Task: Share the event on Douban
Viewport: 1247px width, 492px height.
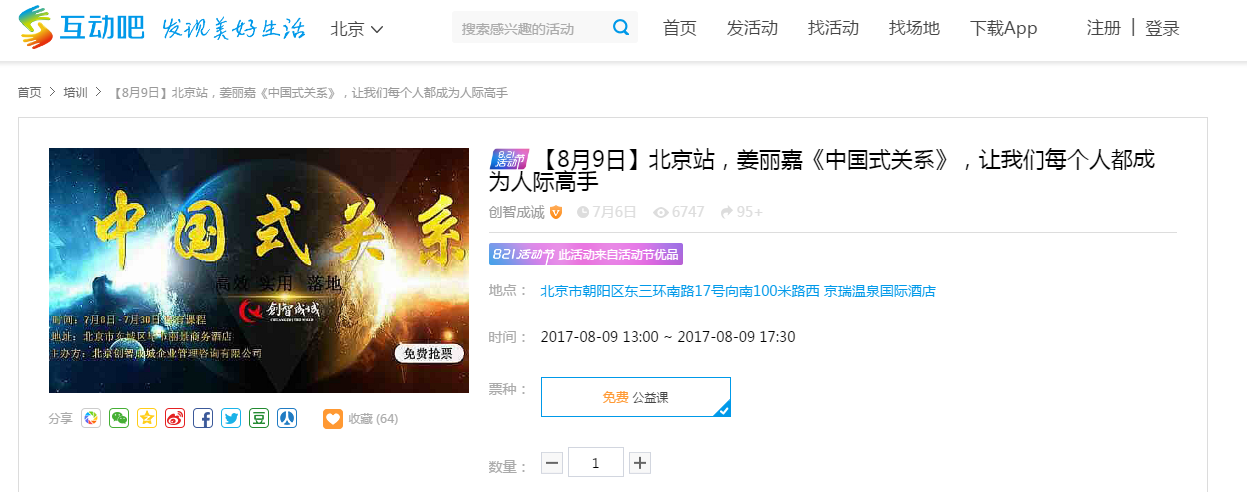Action: coord(259,418)
